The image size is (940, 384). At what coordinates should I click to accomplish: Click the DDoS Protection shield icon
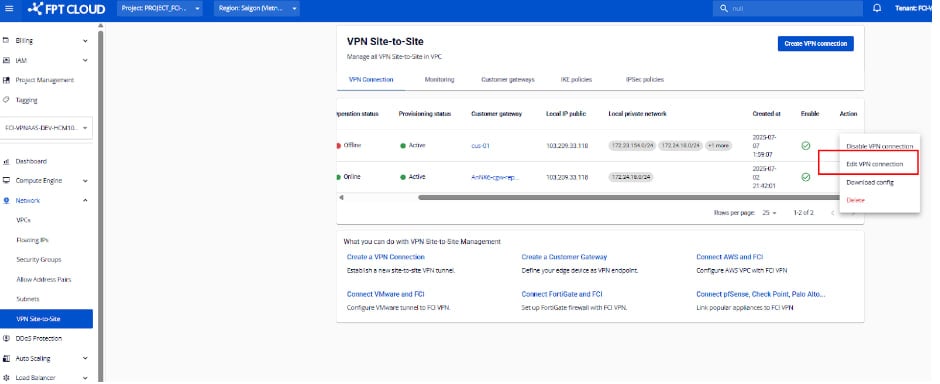click(7, 338)
